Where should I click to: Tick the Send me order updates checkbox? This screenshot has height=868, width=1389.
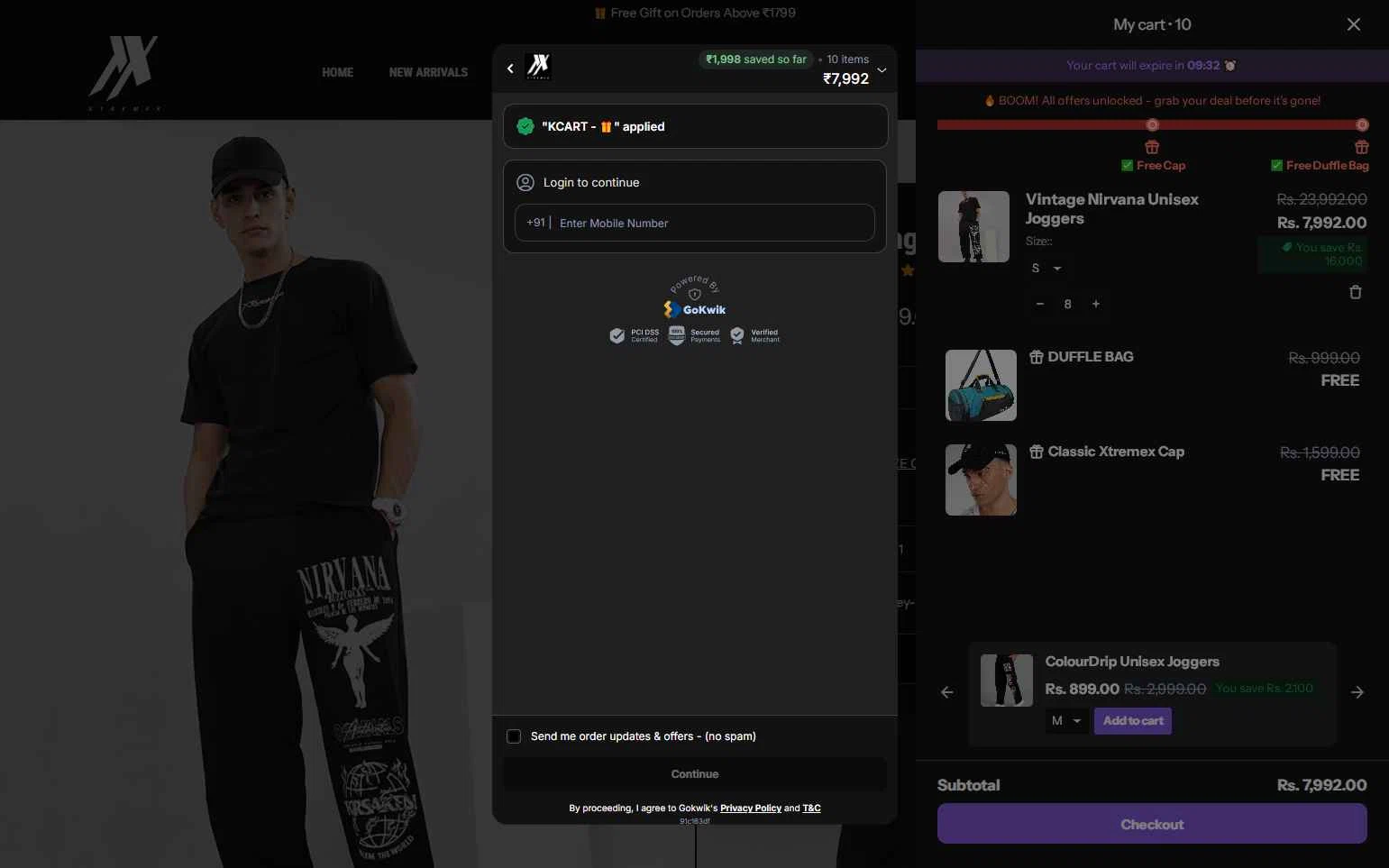pyautogui.click(x=514, y=736)
